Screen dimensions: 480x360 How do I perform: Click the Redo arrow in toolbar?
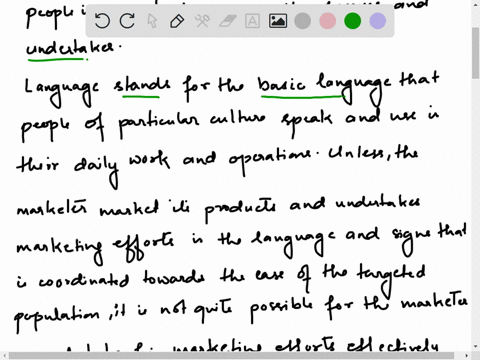[127, 21]
